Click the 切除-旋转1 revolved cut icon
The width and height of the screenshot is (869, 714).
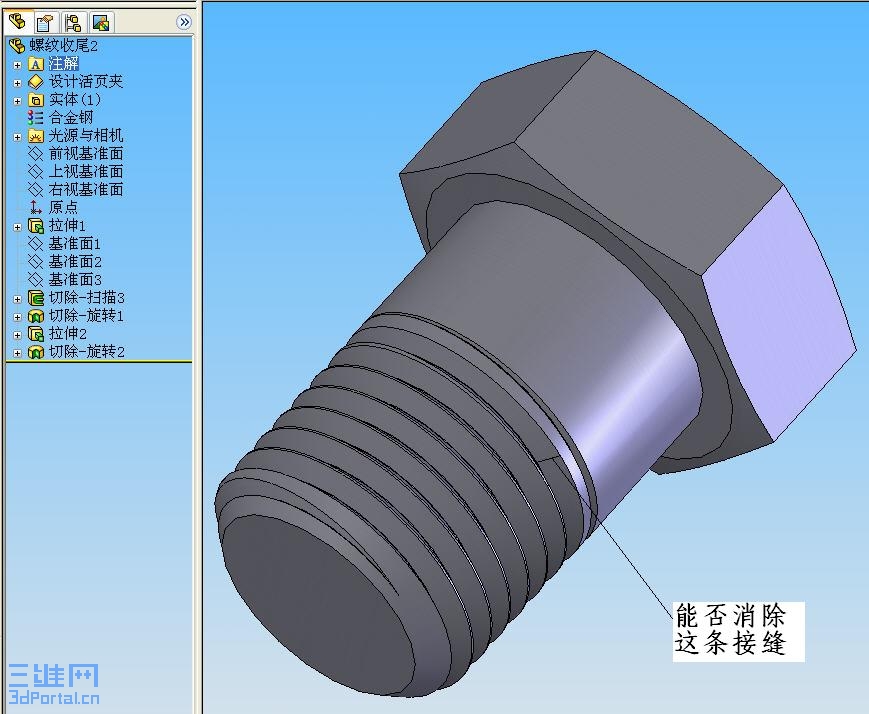pyautogui.click(x=35, y=316)
